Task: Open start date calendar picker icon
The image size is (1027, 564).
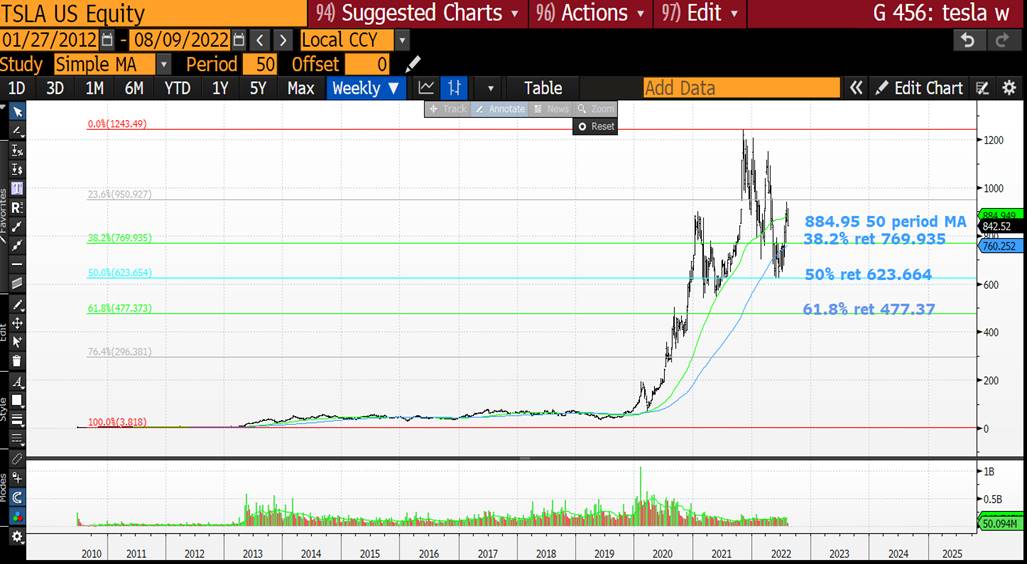Action: [x=107, y=41]
